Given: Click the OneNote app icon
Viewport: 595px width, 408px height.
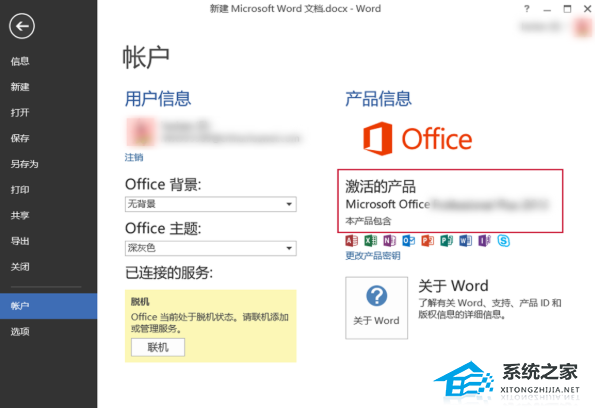Looking at the screenshot, I should pyautogui.click(x=389, y=241).
